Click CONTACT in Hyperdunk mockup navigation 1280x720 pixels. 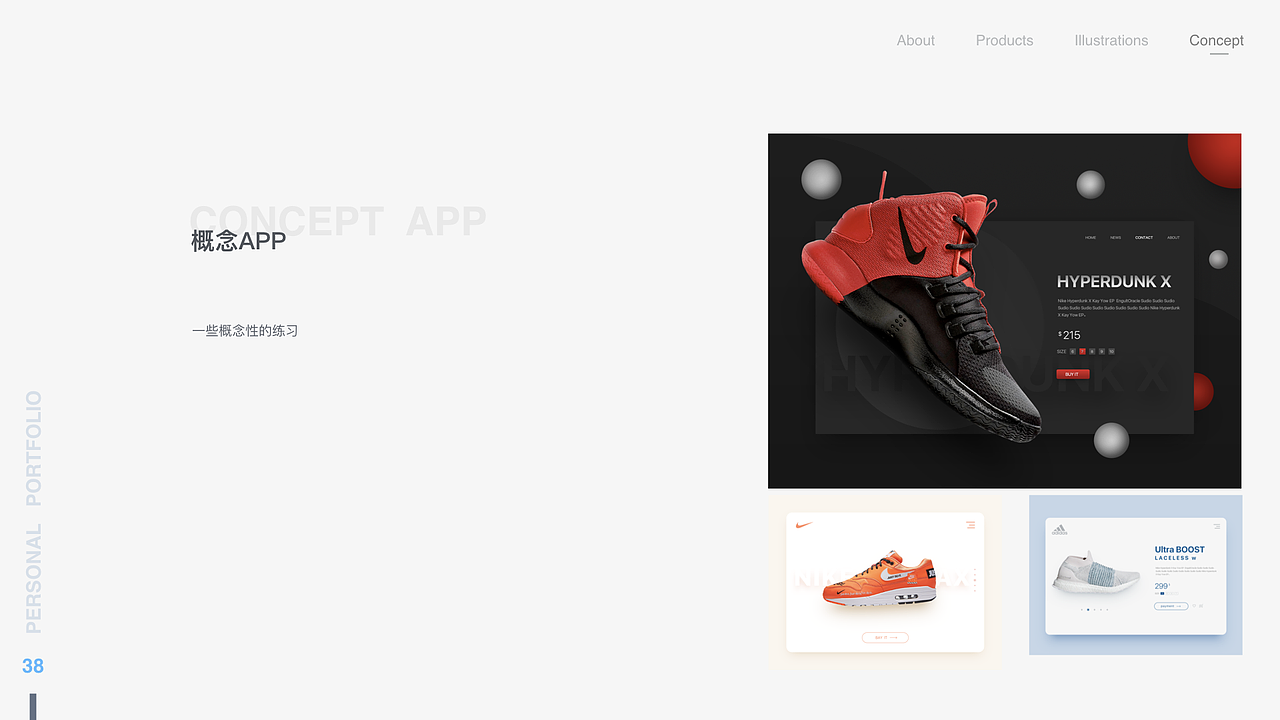[1144, 238]
